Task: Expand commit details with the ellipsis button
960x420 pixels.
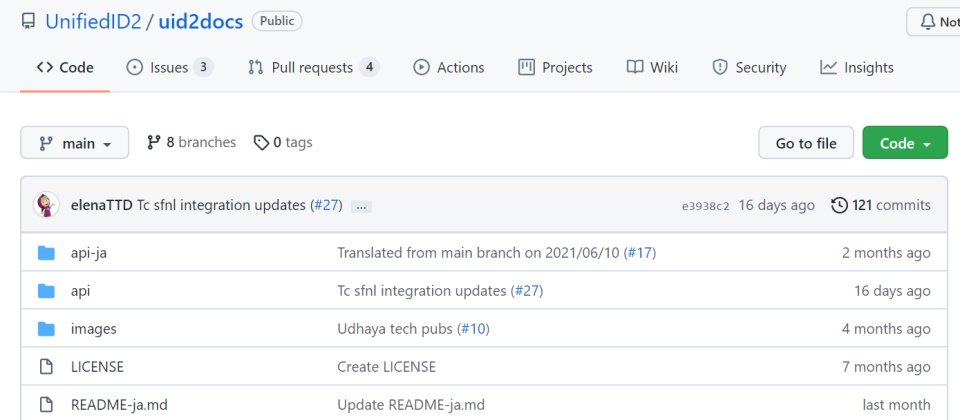Action: [361, 206]
